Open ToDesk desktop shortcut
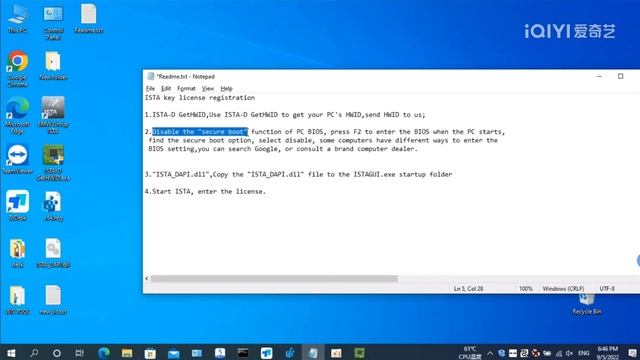The height and width of the screenshot is (360, 640). coord(18,206)
